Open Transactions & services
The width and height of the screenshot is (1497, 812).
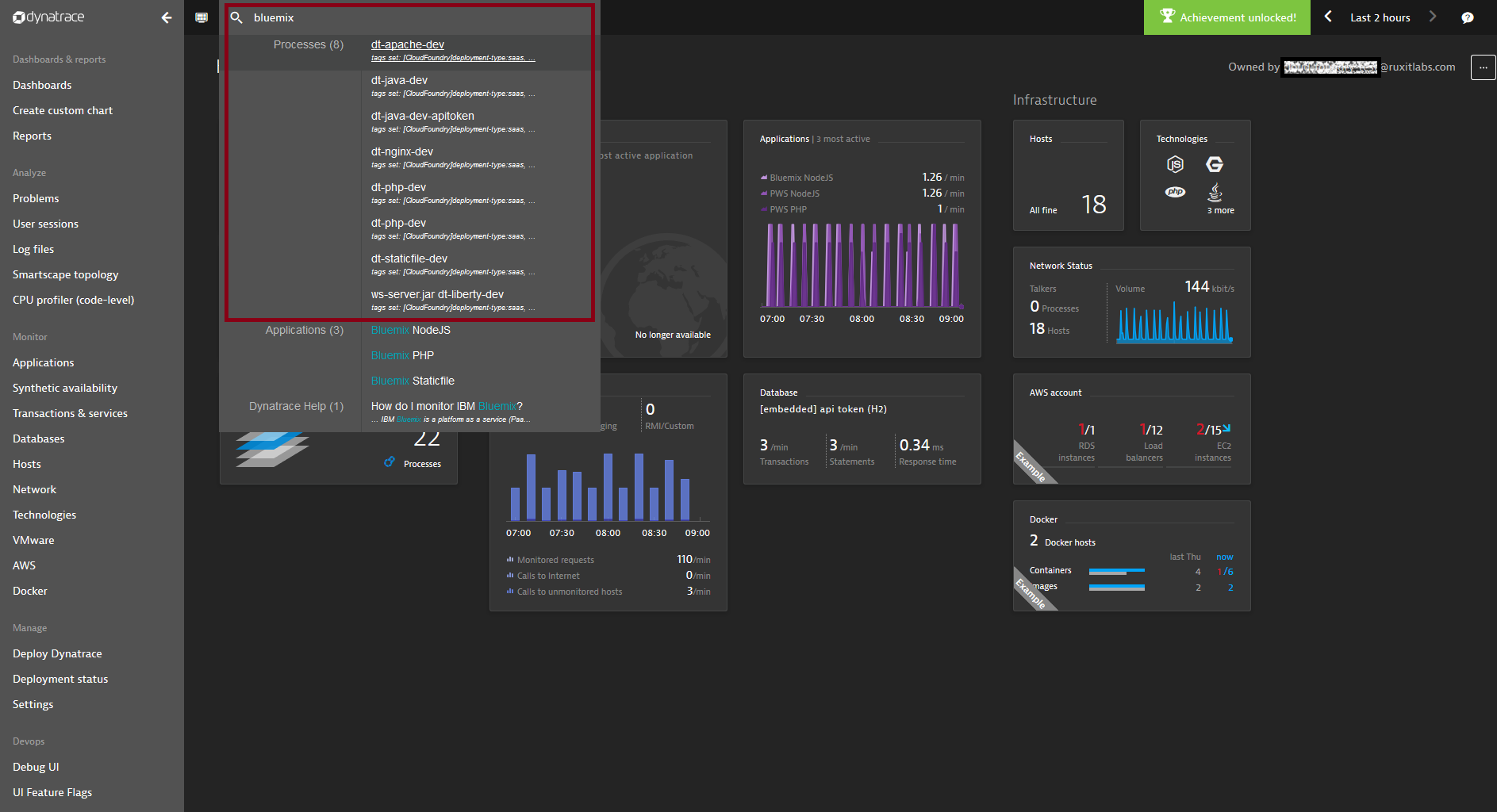(70, 413)
